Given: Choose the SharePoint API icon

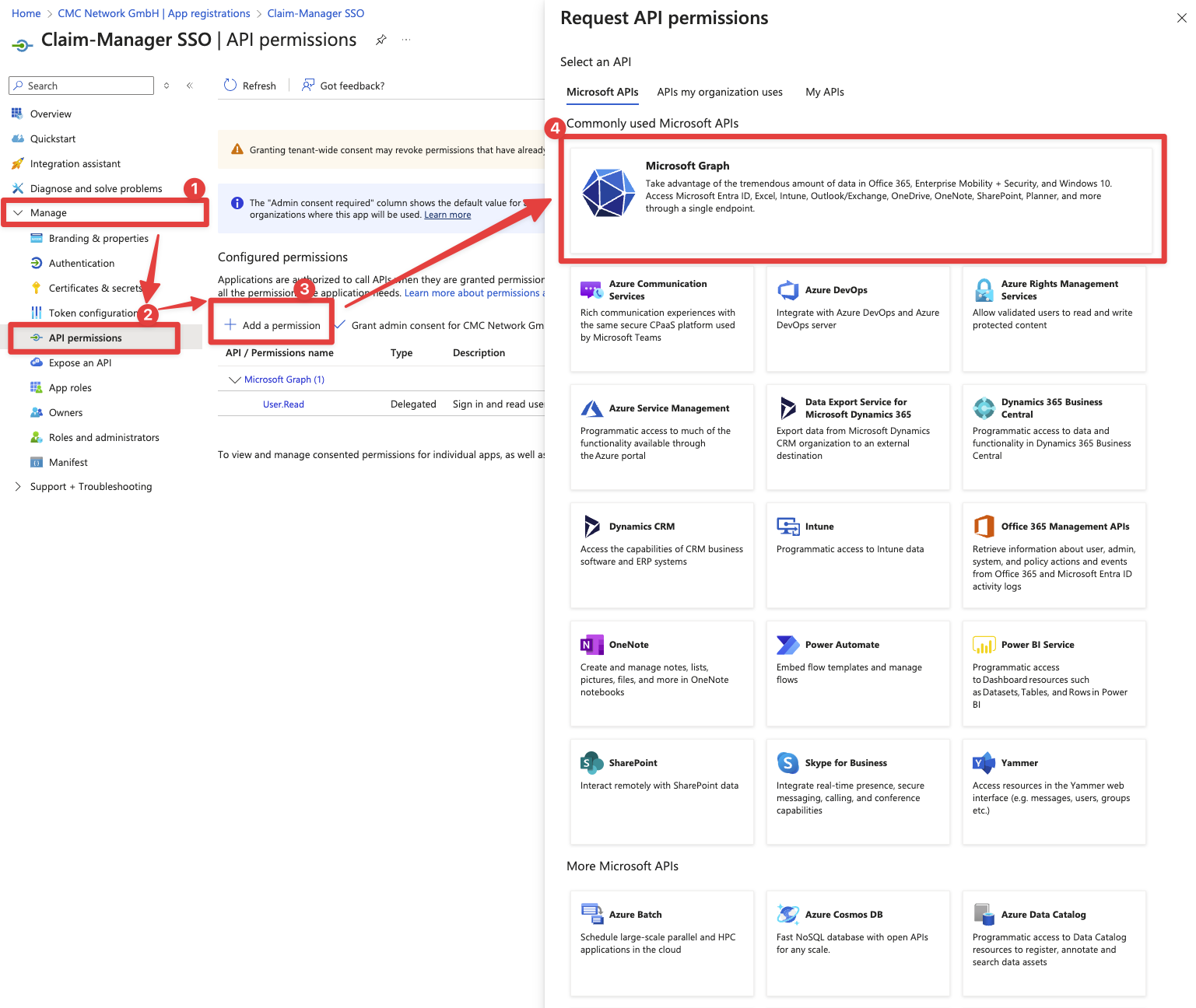Looking at the screenshot, I should pyautogui.click(x=591, y=763).
